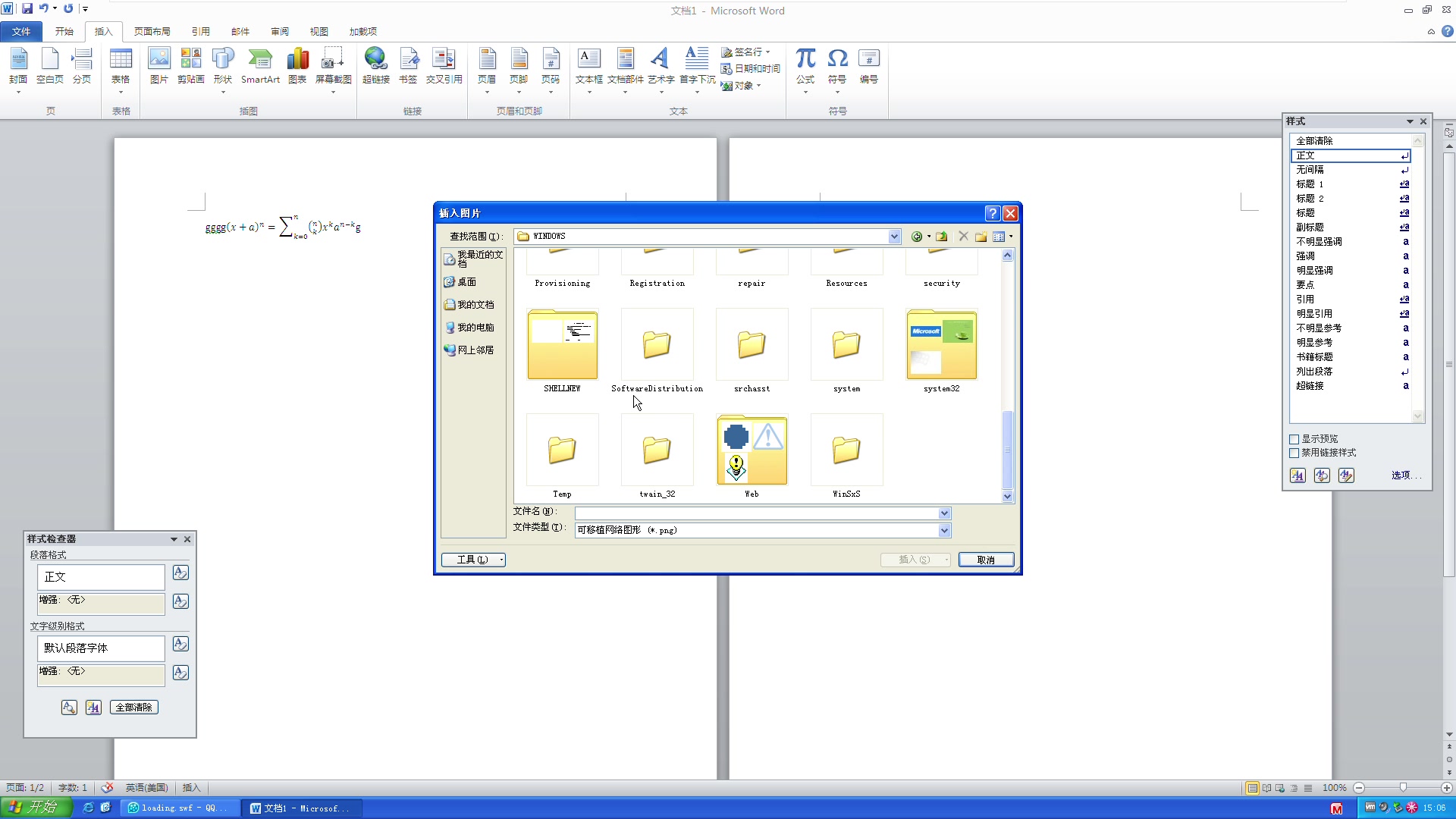Open Options (选项) link in Styles pane
Screen dimensions: 1456x819
pyautogui.click(x=1405, y=475)
